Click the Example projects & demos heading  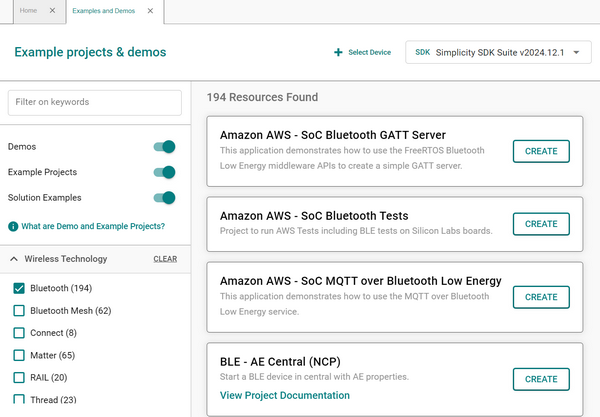[90, 52]
